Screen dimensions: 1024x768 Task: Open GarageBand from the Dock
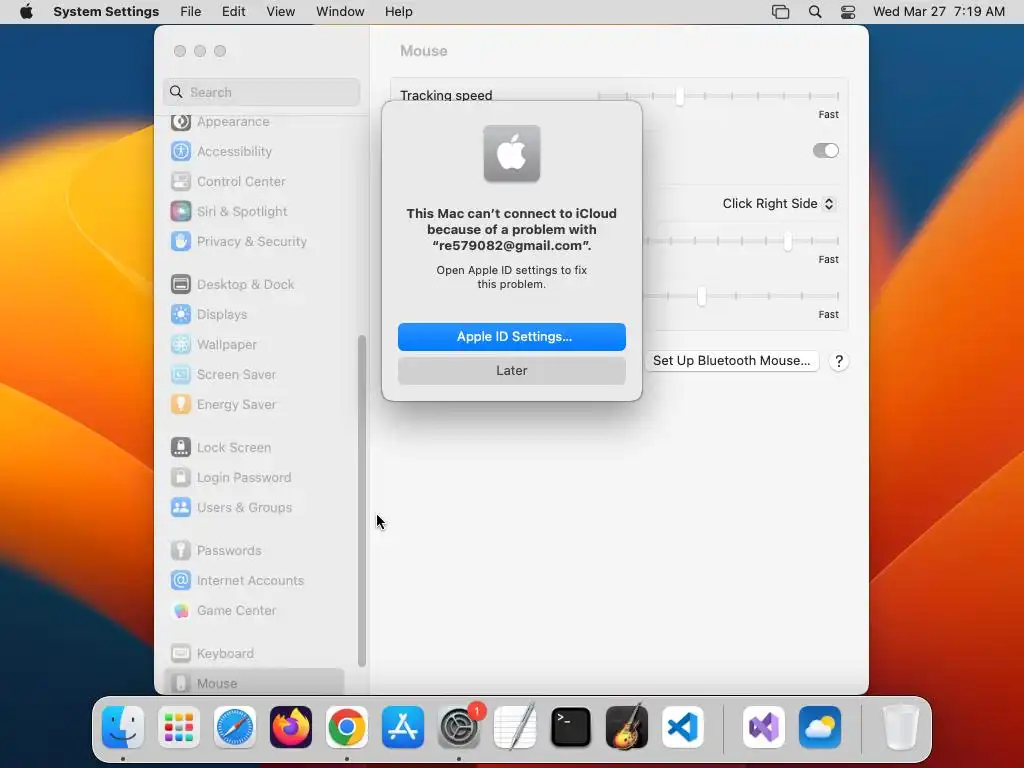coord(627,727)
